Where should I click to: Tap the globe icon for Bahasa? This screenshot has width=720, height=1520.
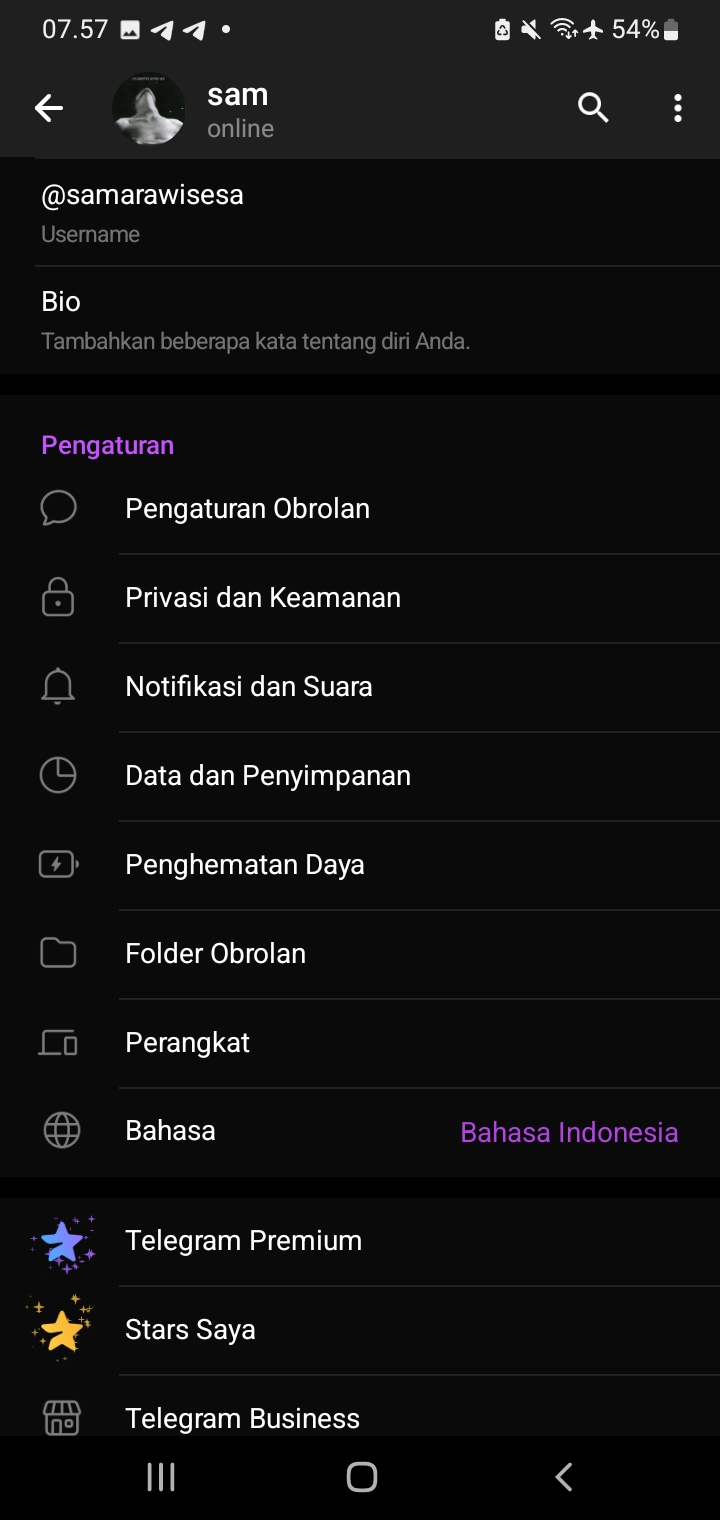pyautogui.click(x=61, y=1131)
